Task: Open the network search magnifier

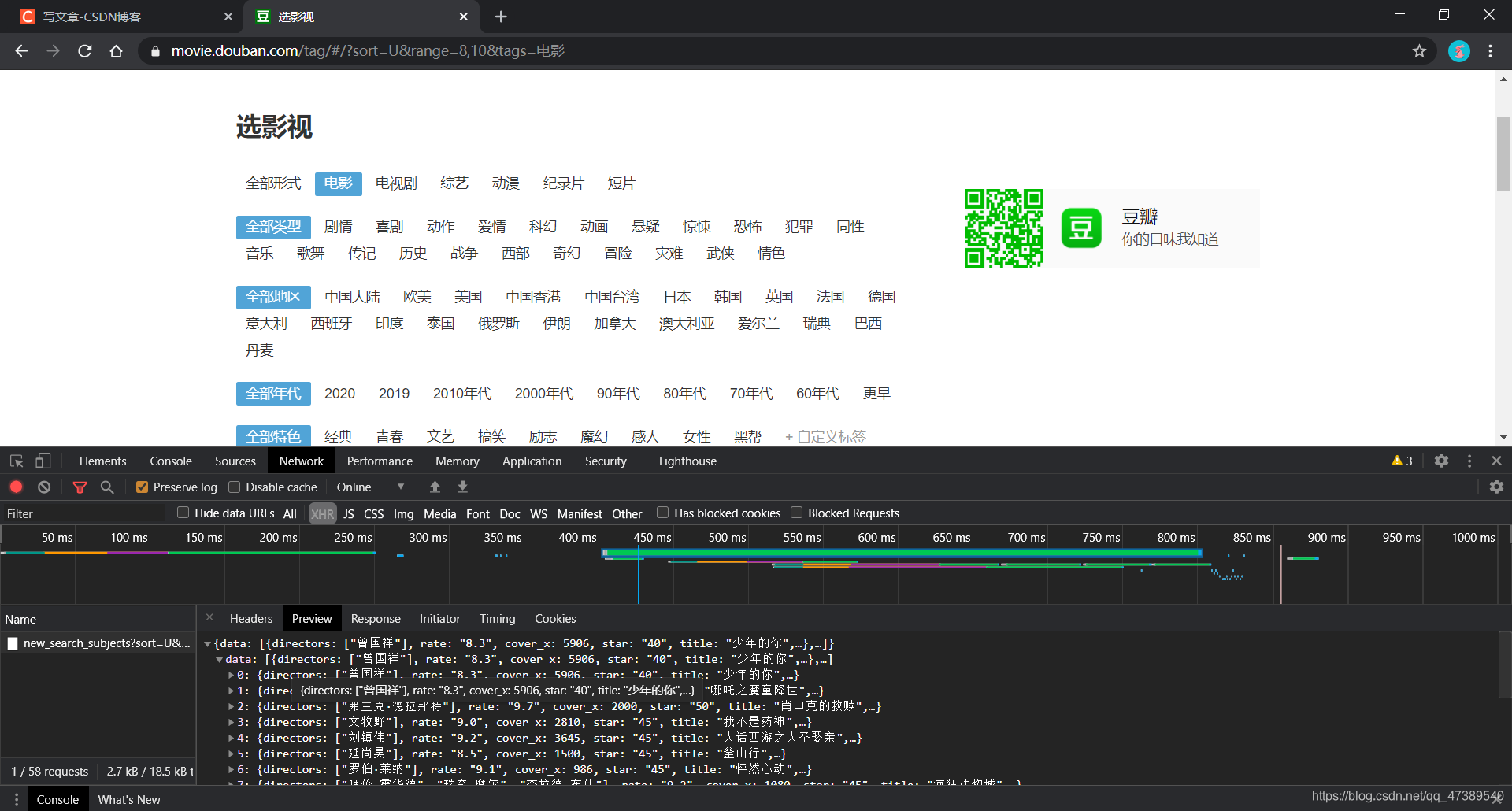Action: tap(107, 487)
